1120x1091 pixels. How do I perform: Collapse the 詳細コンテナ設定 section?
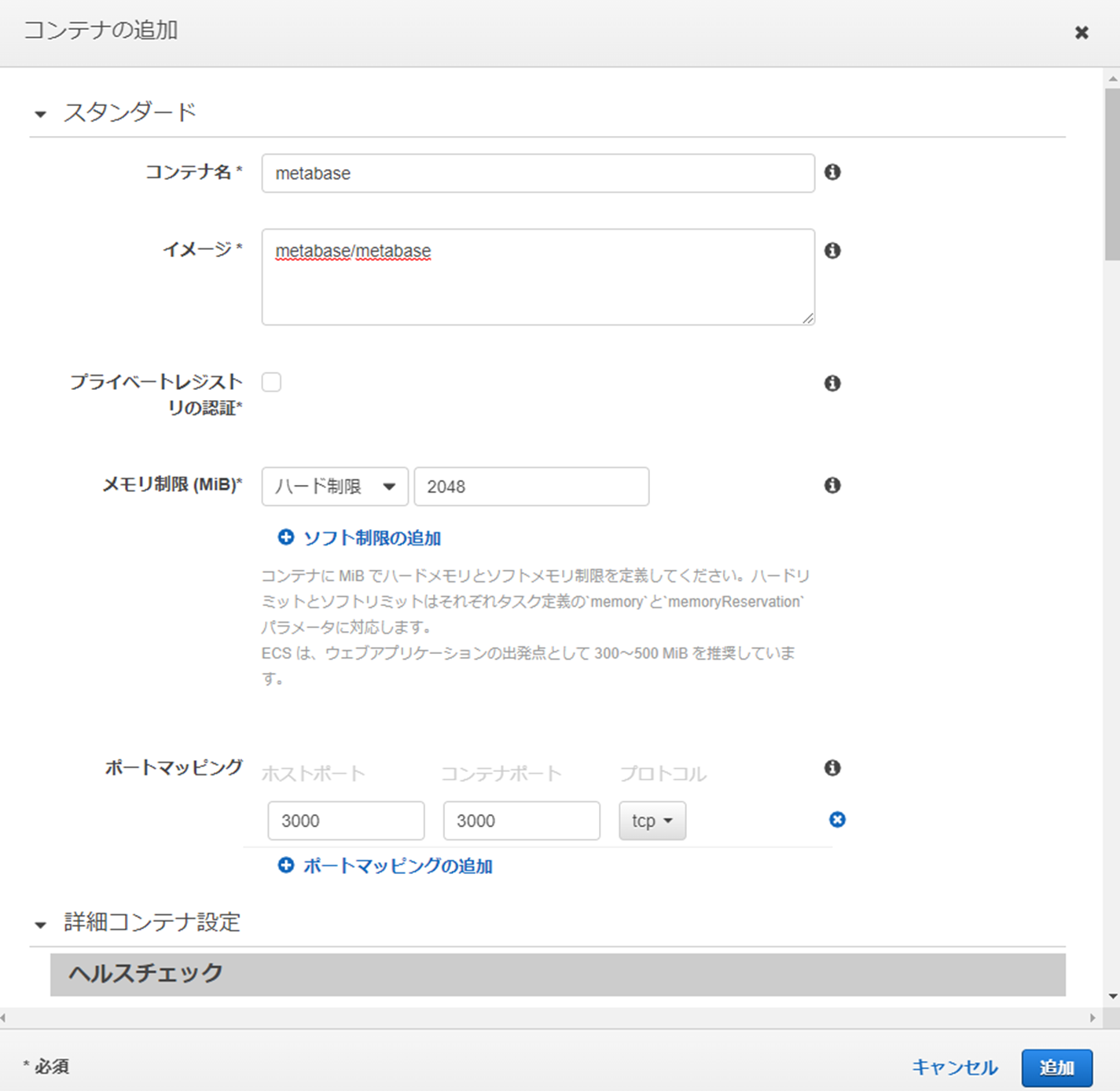40,925
